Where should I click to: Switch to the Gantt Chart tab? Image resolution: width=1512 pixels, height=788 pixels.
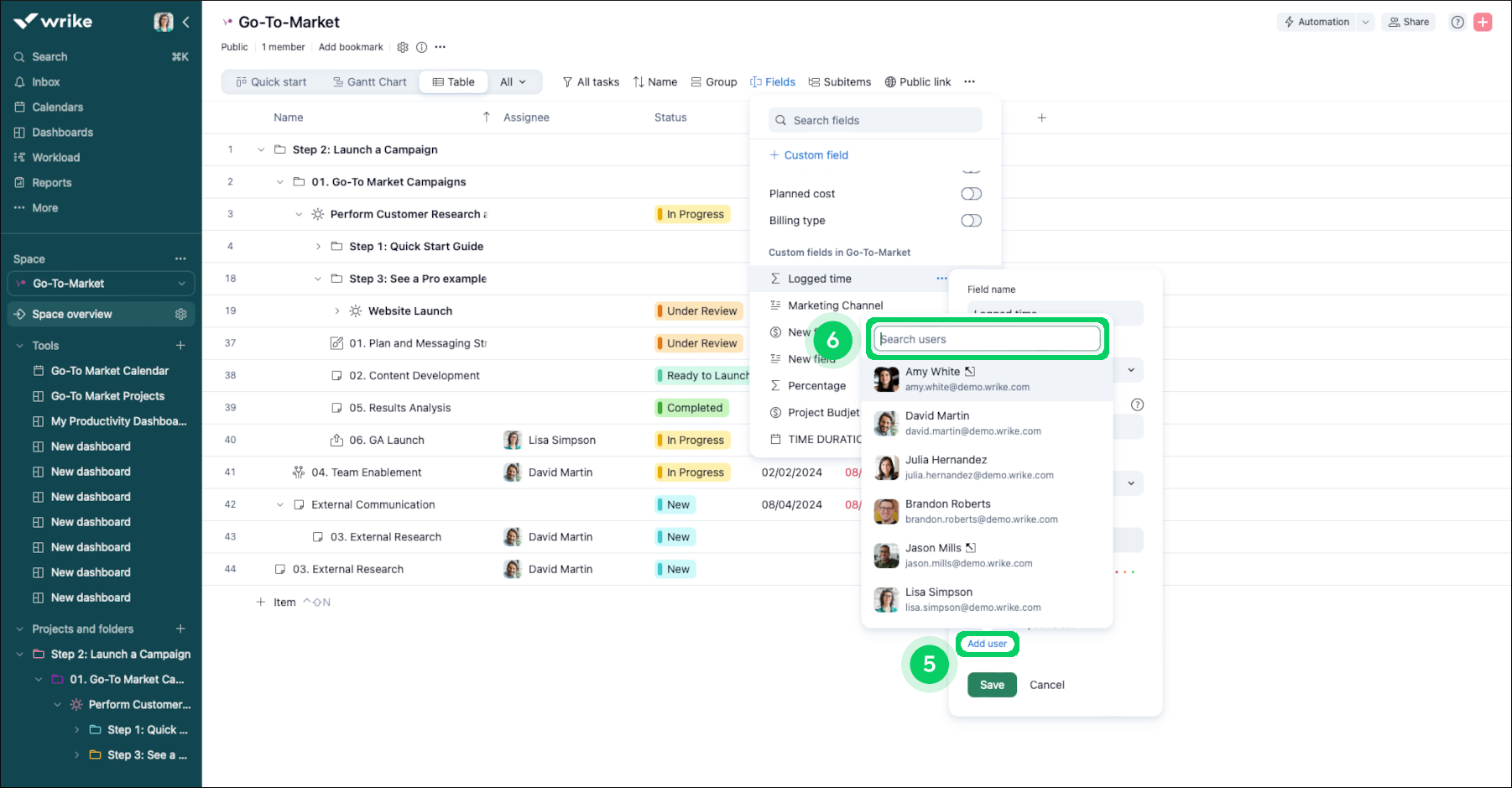point(370,82)
